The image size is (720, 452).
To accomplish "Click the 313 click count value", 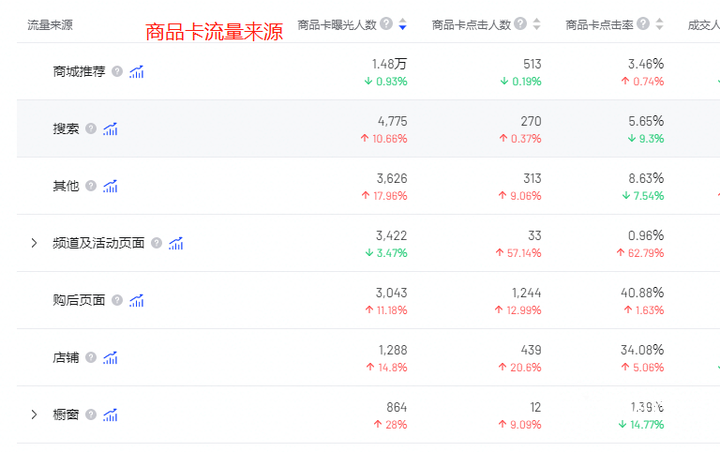I will pyautogui.click(x=532, y=178).
